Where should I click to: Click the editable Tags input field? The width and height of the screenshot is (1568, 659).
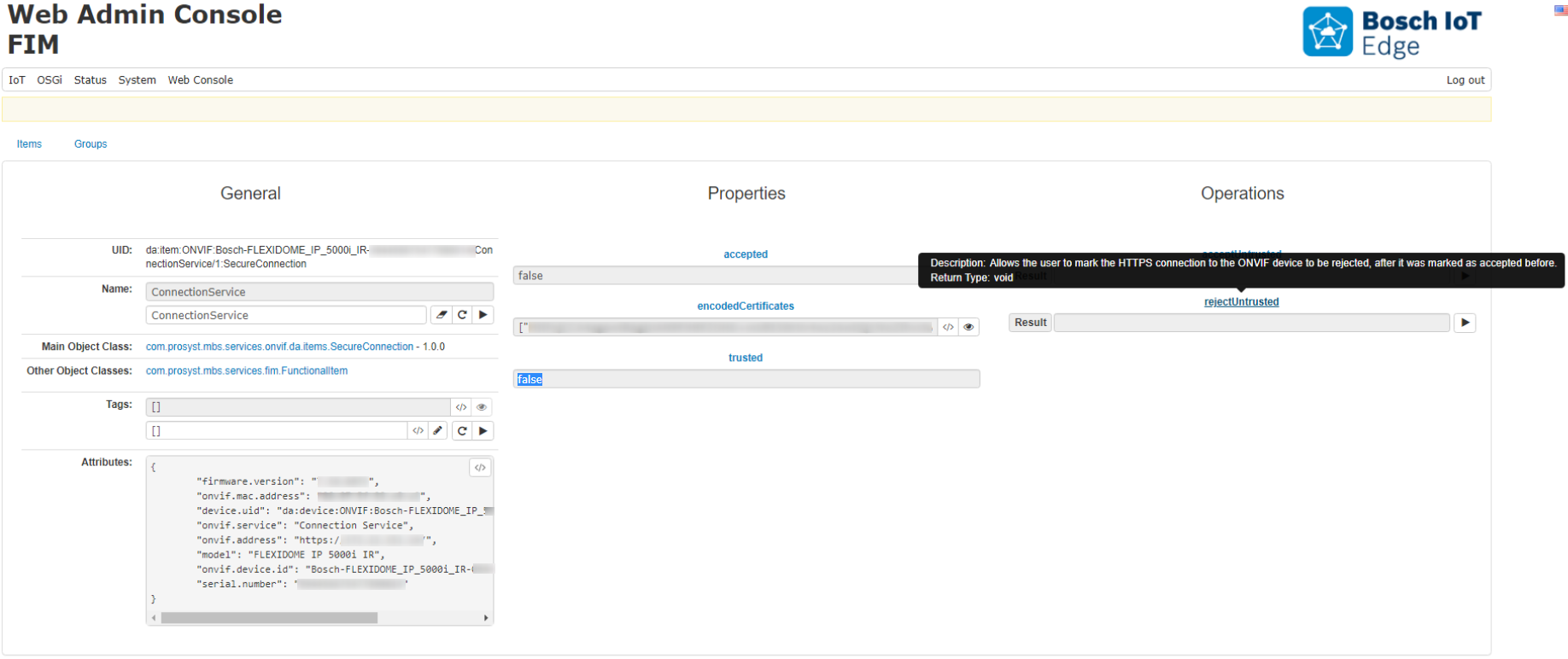276,431
